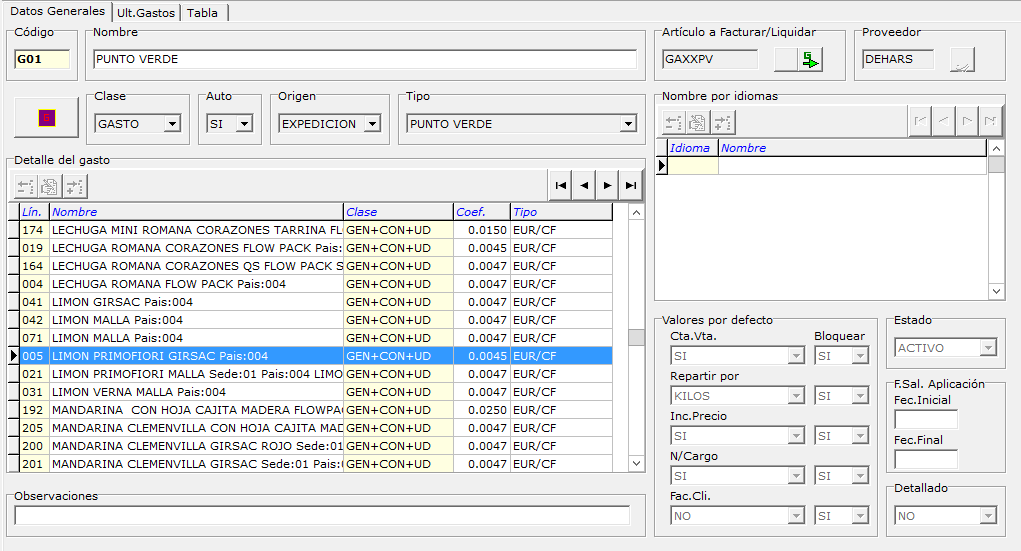Screen dimensions: 1021x551
Task: Open the Origen dropdown showing EXPEDICION
Action: pos(372,124)
